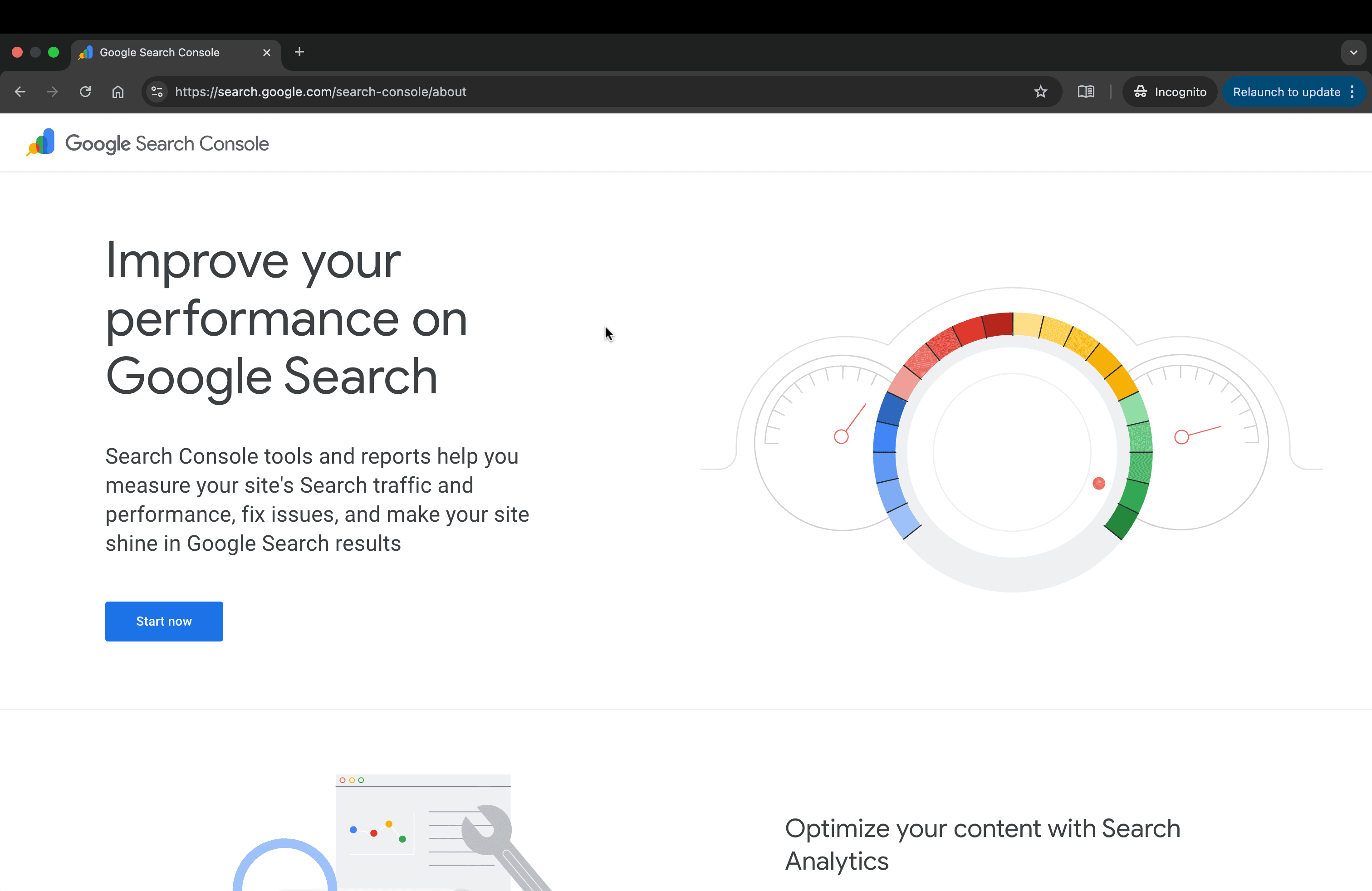Click the Incognito profile indicator
This screenshot has width=1372, height=891.
pyautogui.click(x=1169, y=92)
